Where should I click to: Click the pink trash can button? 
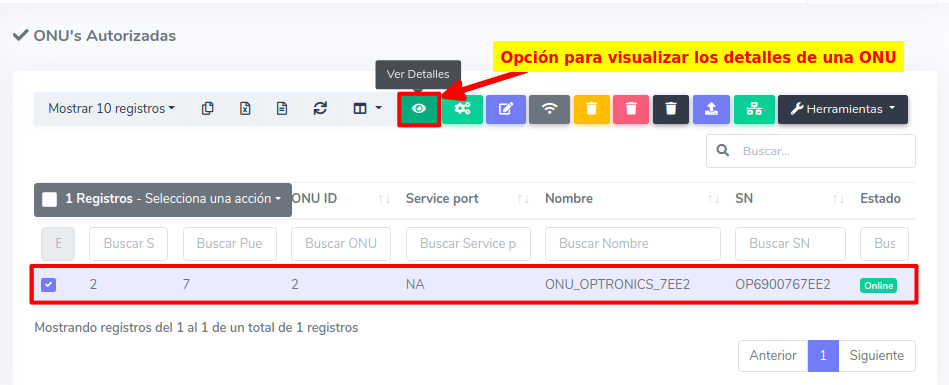coord(631,109)
